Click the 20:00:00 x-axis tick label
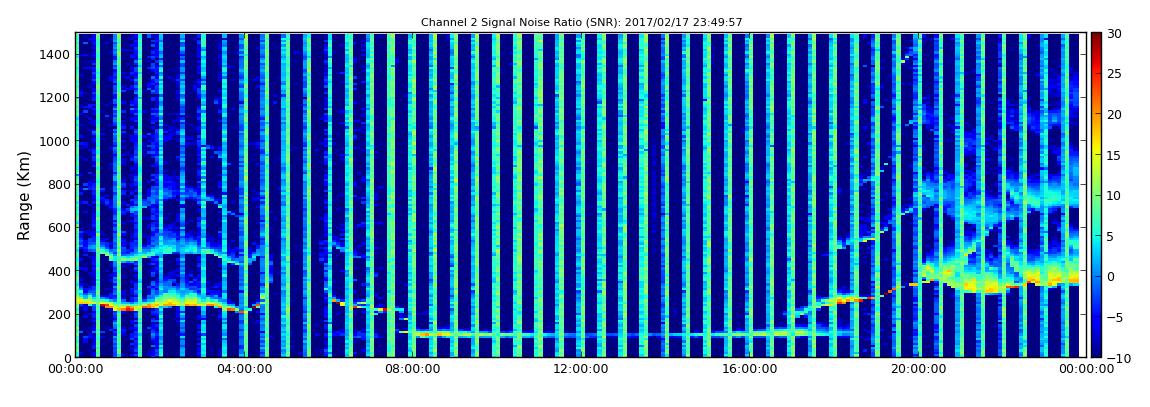 (918, 370)
